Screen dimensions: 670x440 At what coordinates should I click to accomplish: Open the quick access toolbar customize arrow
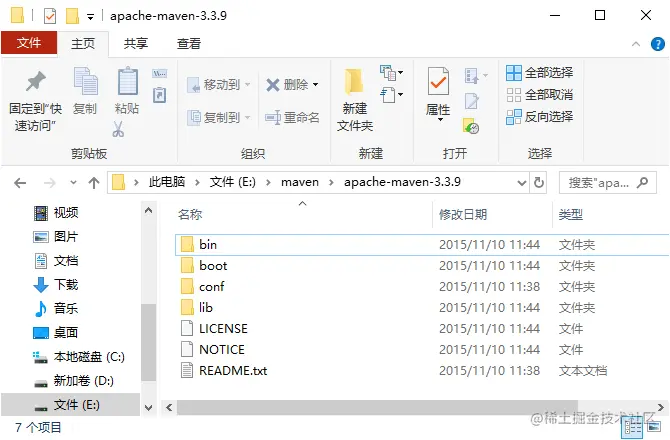91,17
